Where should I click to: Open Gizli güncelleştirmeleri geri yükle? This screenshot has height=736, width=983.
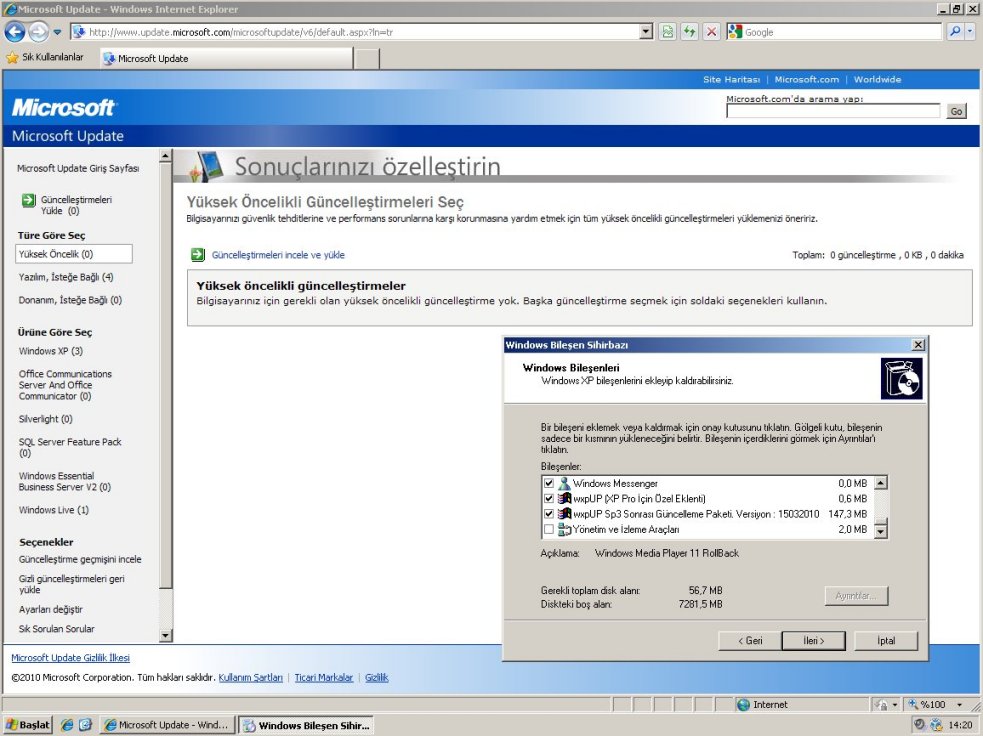tap(71, 584)
